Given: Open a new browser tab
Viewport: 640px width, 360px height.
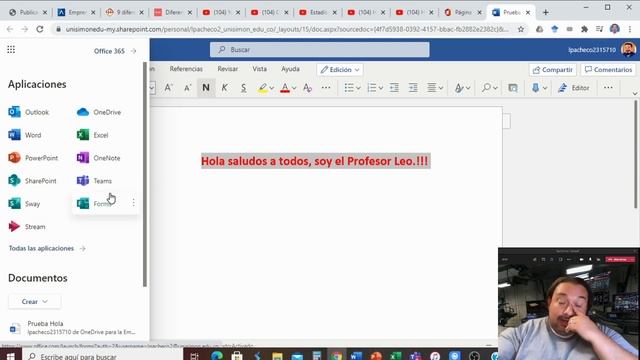Looking at the screenshot, I should (x=545, y=13).
